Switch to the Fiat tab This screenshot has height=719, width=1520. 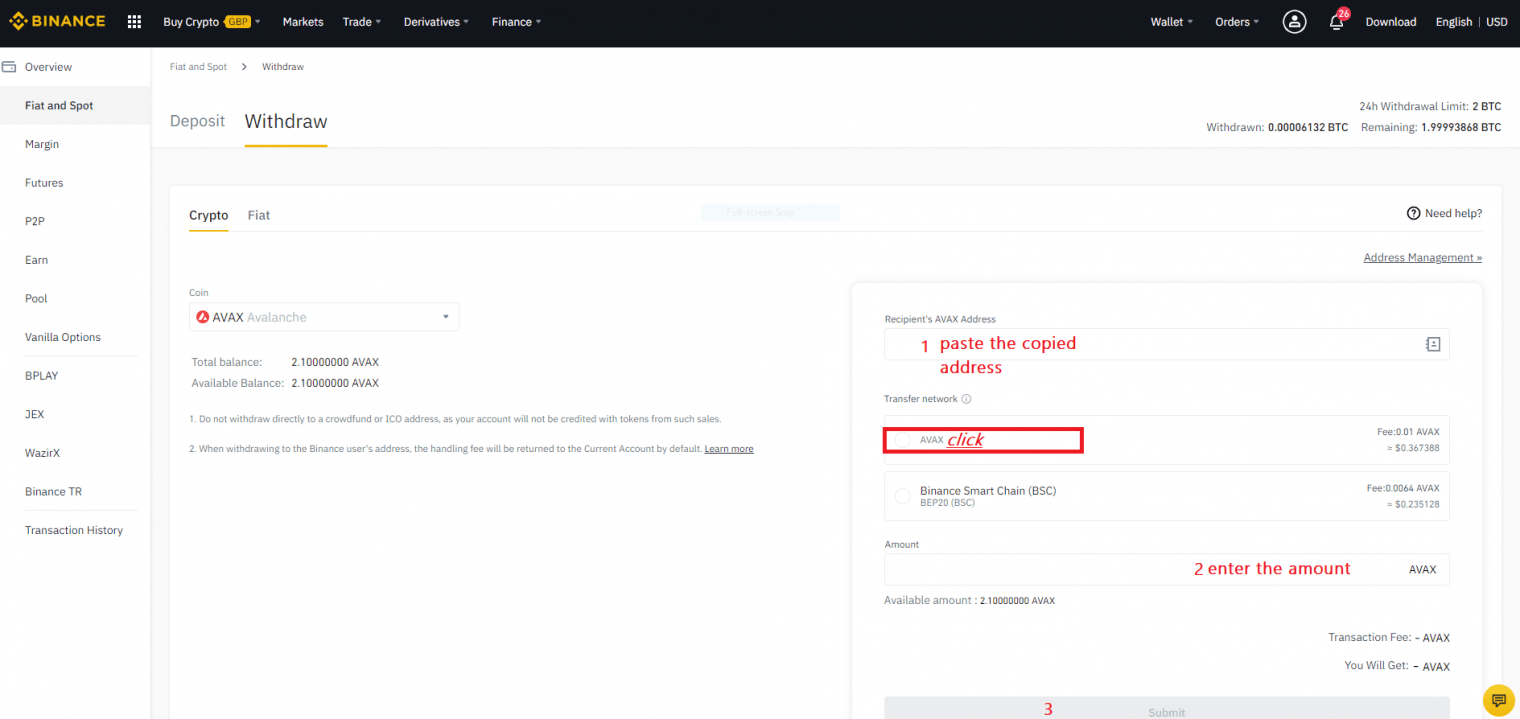coord(258,215)
